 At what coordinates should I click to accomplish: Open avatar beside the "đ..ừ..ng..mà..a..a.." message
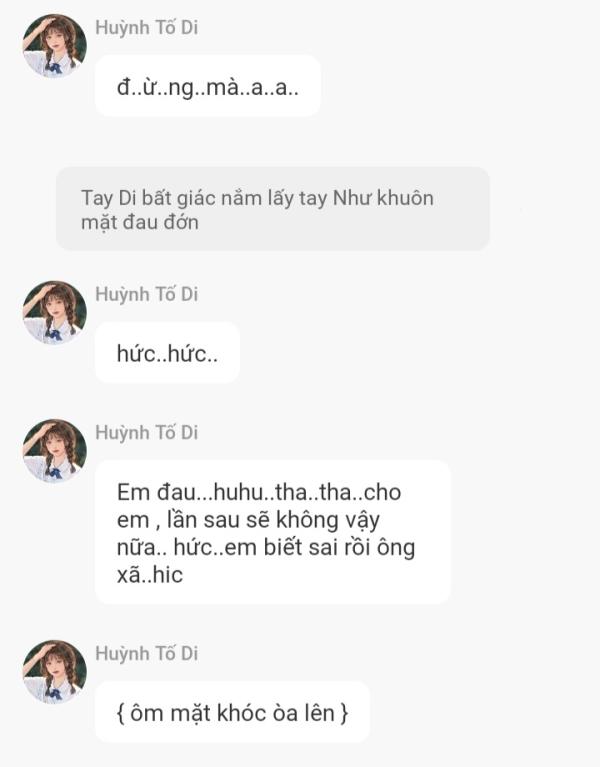(x=54, y=45)
